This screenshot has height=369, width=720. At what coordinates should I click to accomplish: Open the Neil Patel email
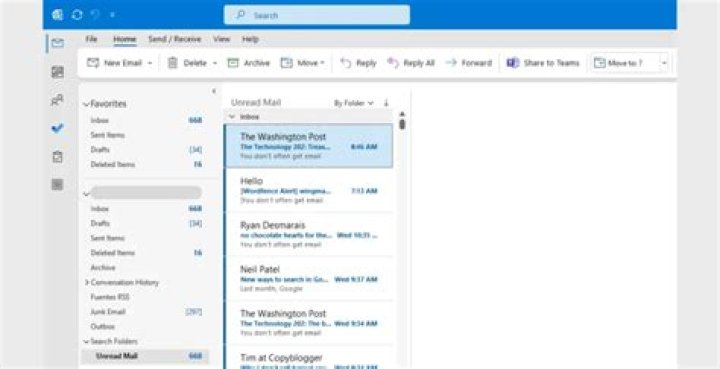pyautogui.click(x=309, y=279)
